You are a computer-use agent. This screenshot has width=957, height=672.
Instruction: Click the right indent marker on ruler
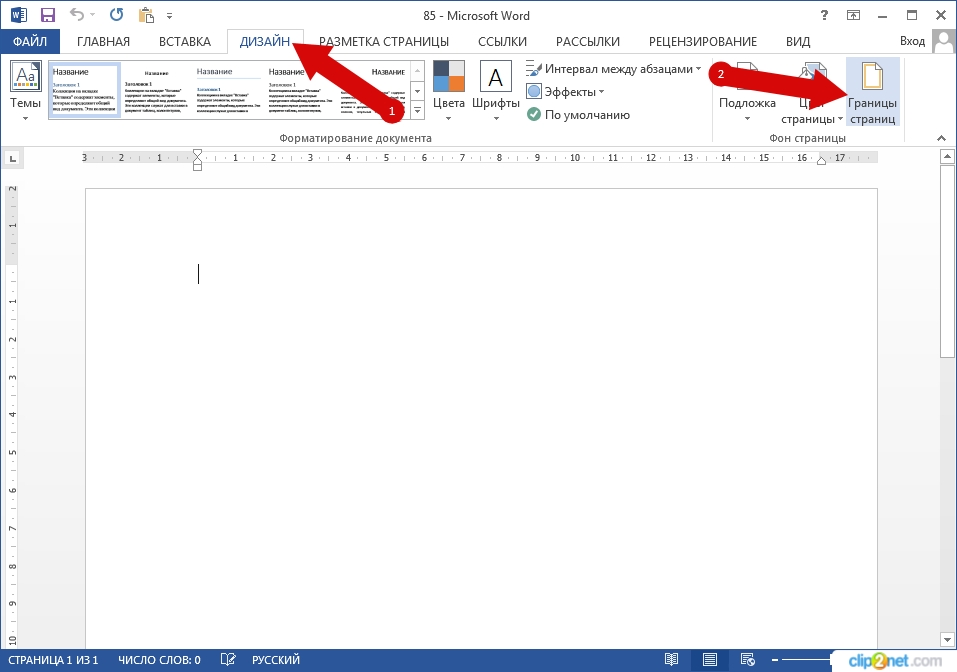[x=822, y=161]
